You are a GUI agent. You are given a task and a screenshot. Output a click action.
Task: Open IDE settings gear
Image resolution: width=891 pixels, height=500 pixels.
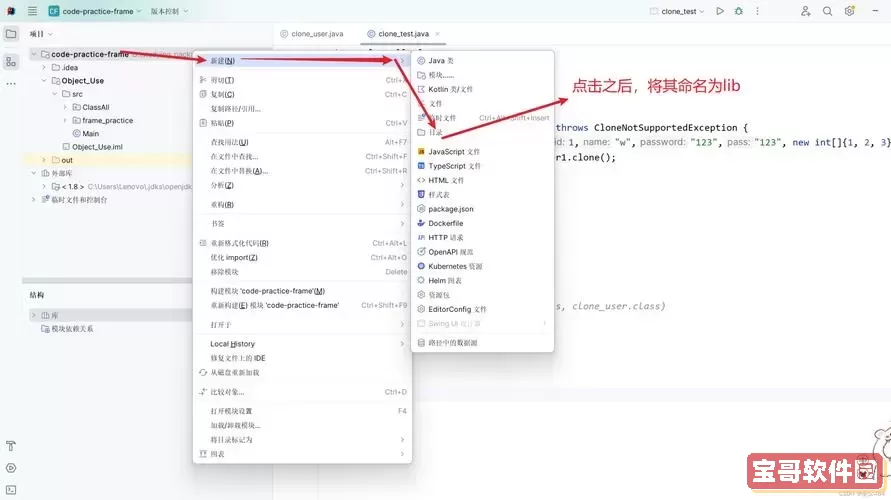850,11
